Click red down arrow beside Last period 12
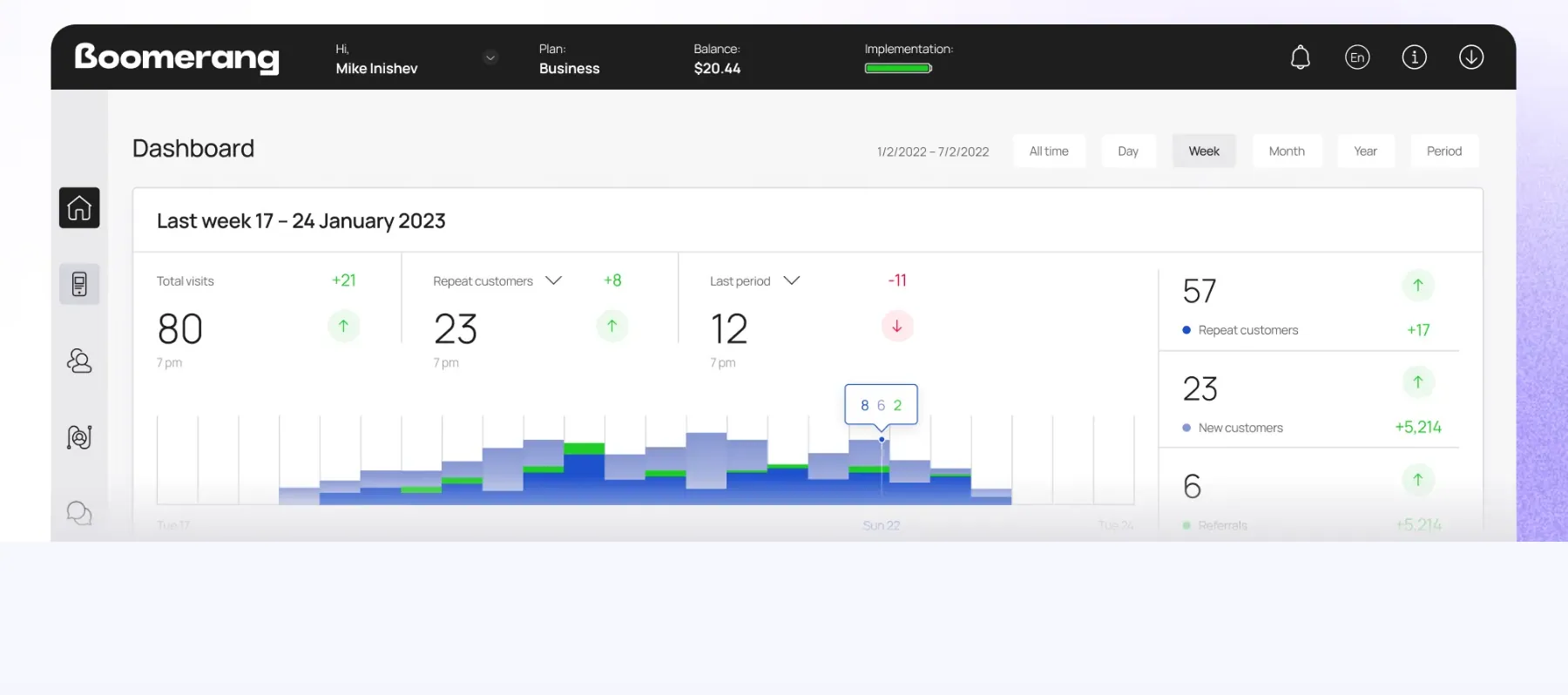The width and height of the screenshot is (1568, 695). click(x=897, y=327)
